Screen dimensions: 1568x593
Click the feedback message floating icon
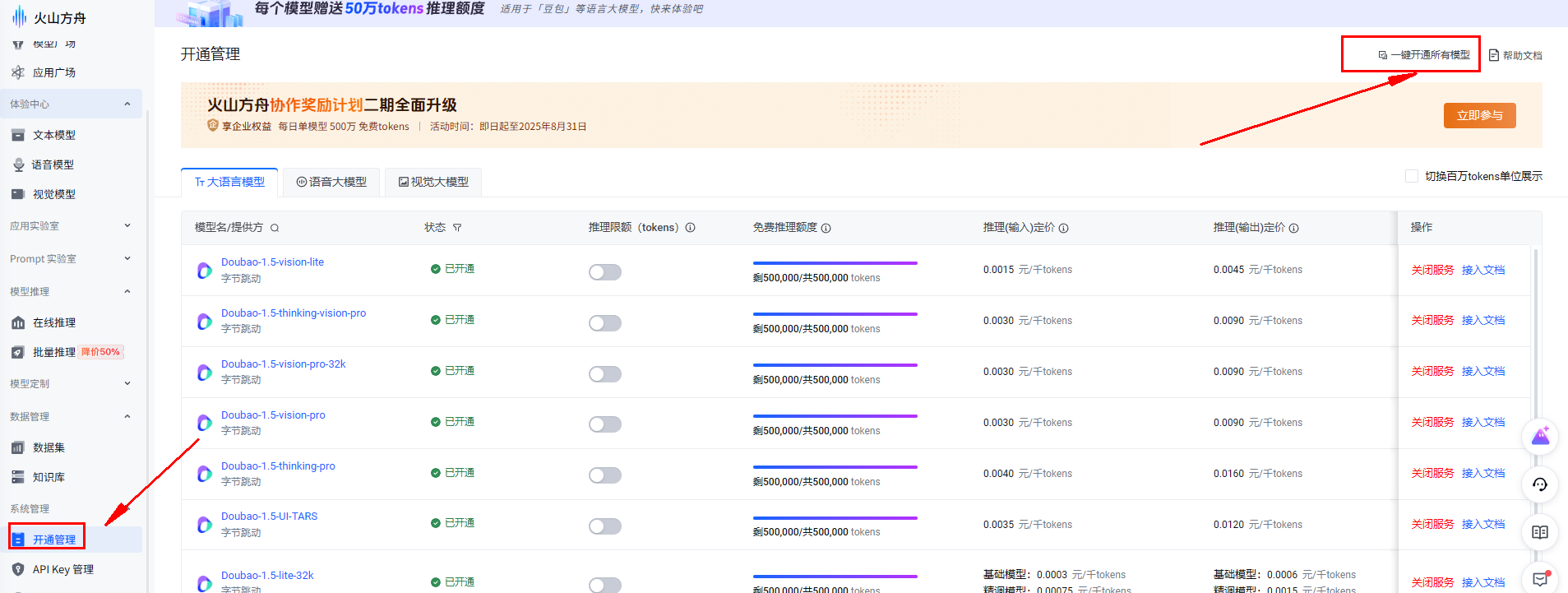(x=1540, y=580)
